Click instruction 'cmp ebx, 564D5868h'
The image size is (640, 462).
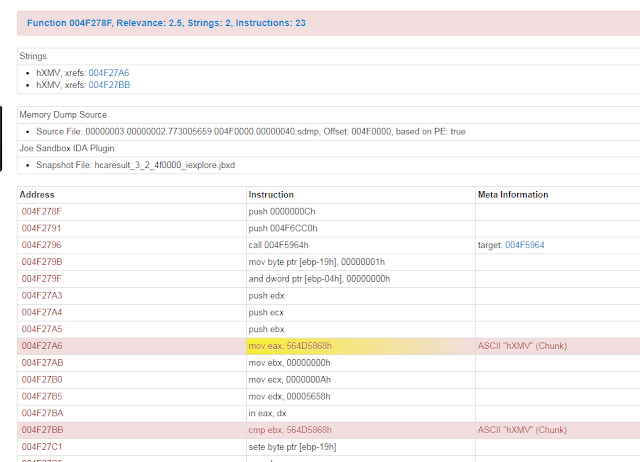(x=290, y=430)
